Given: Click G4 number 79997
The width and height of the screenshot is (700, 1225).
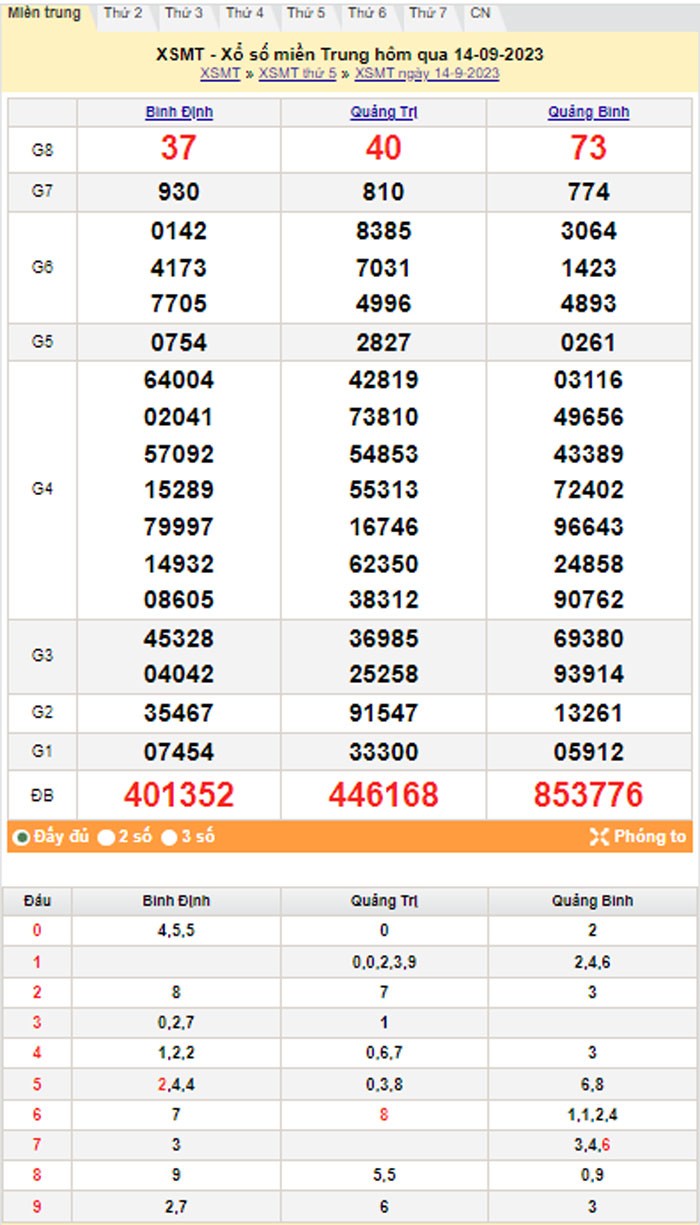Looking at the screenshot, I should pyautogui.click(x=179, y=527).
